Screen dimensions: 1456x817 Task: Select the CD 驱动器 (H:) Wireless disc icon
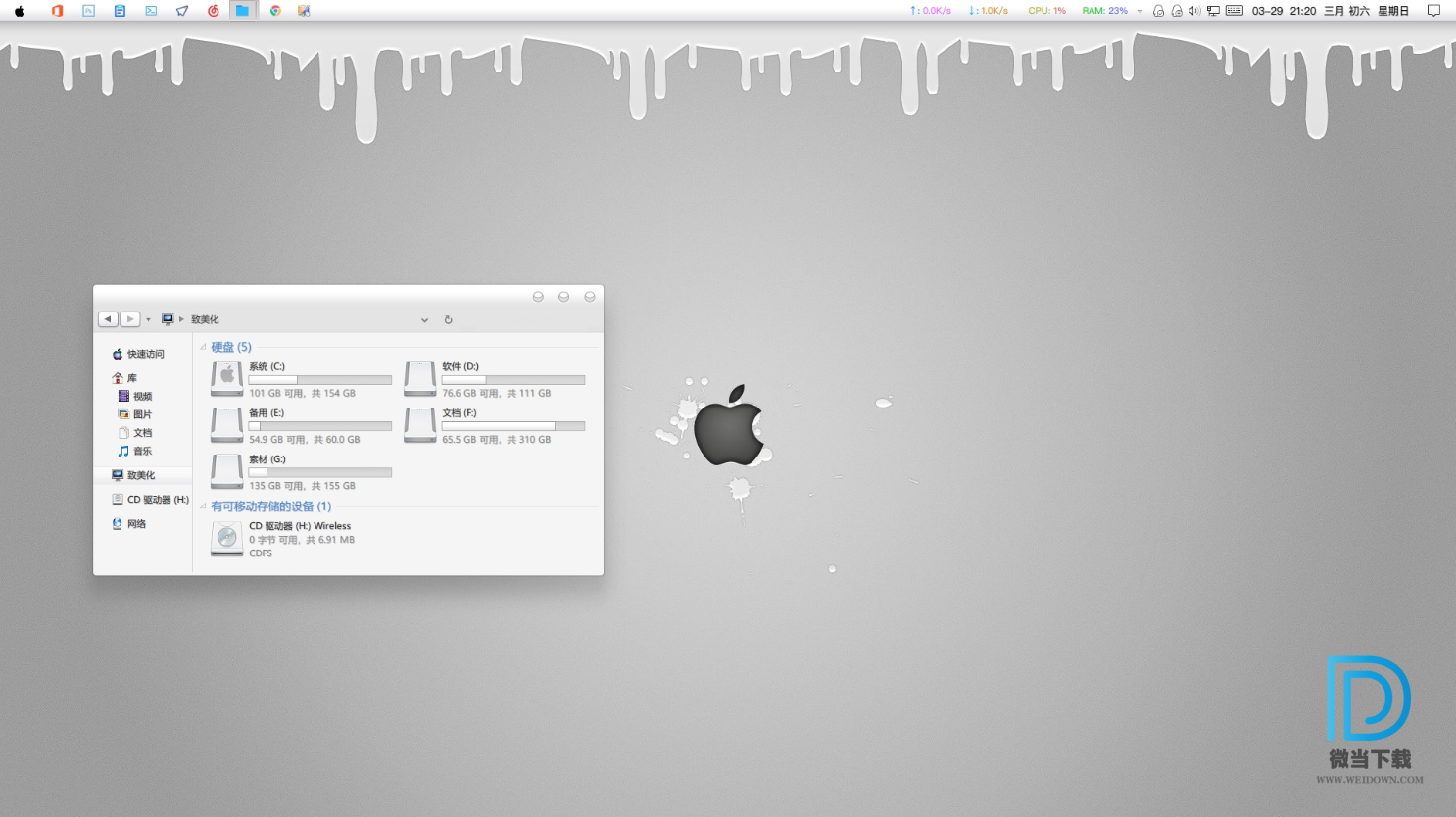click(x=226, y=539)
